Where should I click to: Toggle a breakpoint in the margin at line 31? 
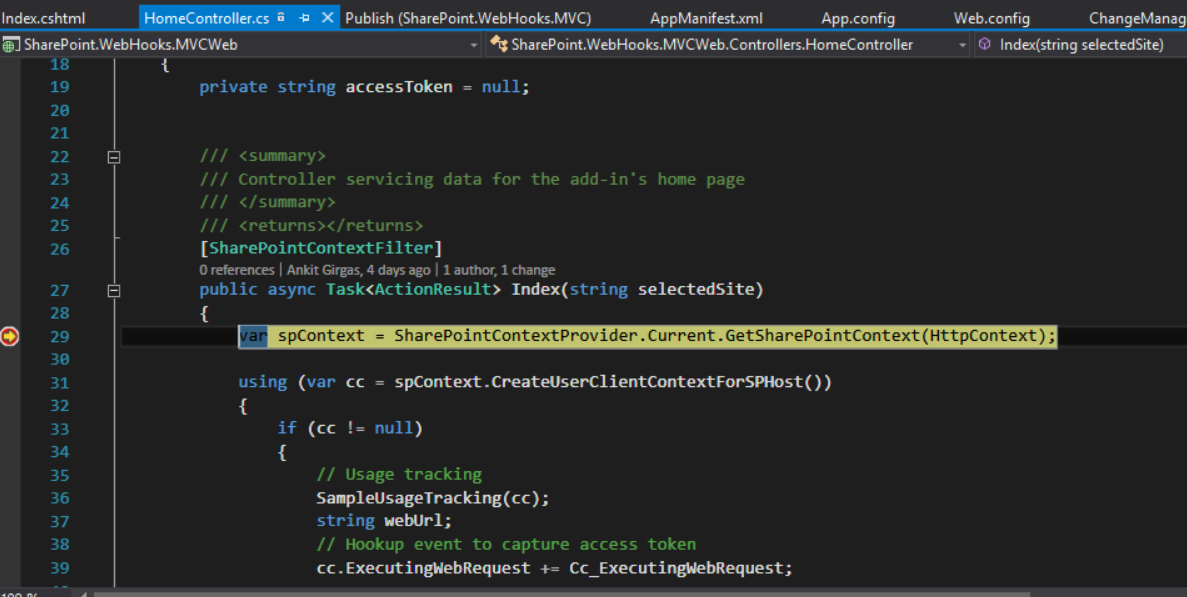point(10,382)
